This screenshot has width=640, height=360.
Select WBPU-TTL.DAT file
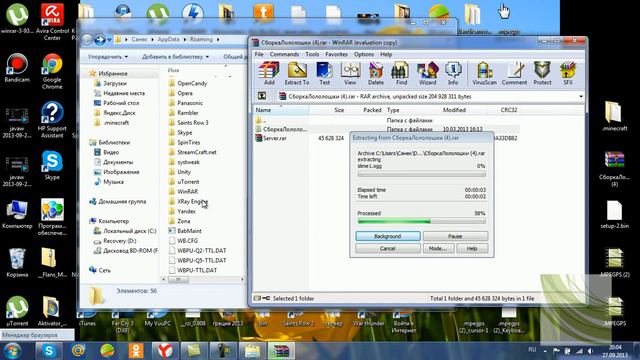click(x=197, y=270)
